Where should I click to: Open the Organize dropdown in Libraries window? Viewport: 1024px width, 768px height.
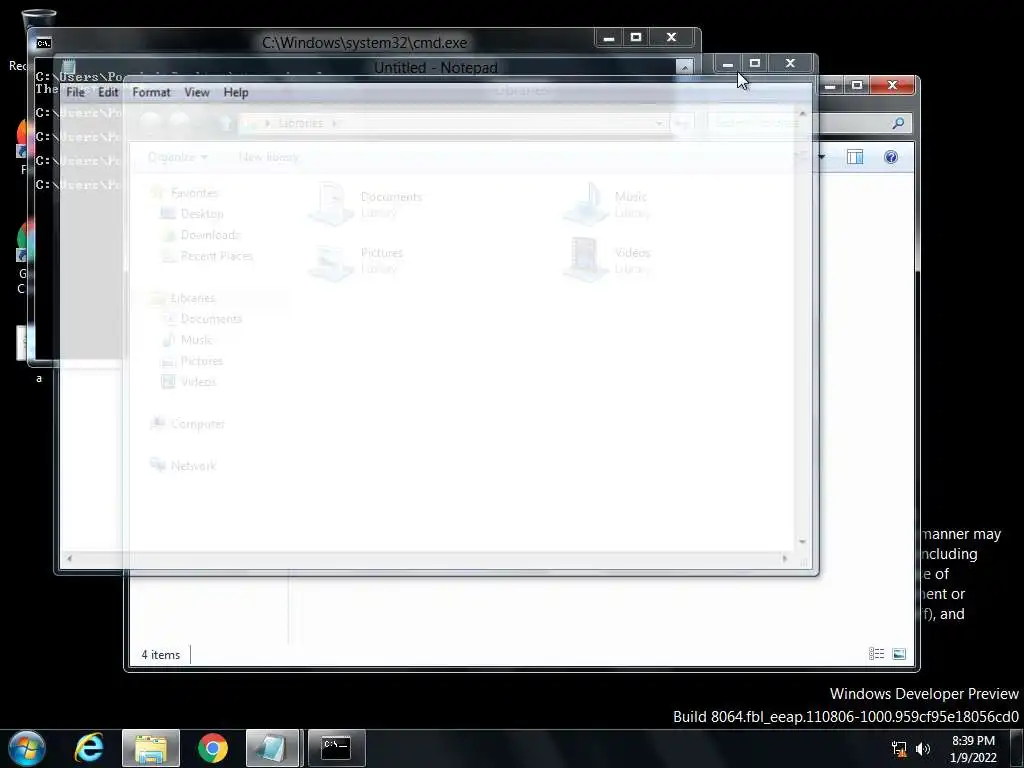point(177,157)
